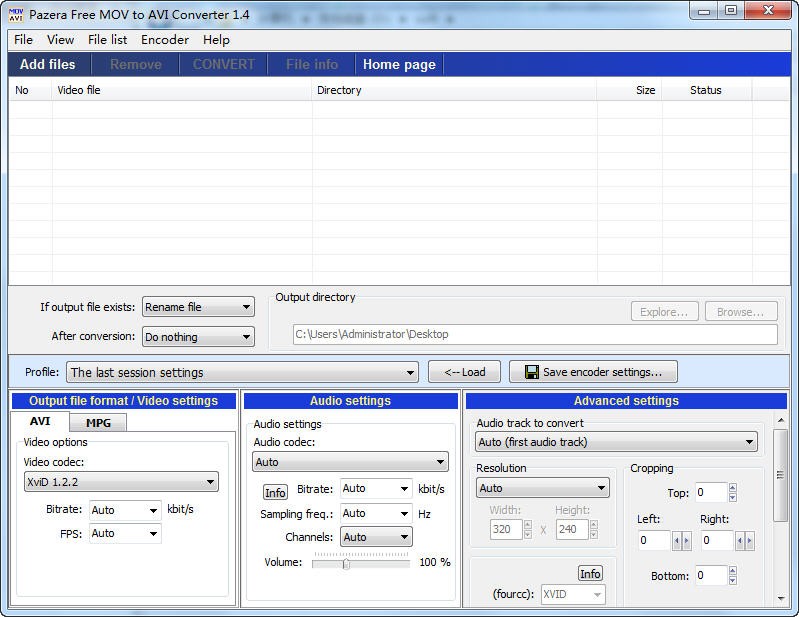
Task: Click the Left cropping right-arrow spinner
Action: coord(686,541)
